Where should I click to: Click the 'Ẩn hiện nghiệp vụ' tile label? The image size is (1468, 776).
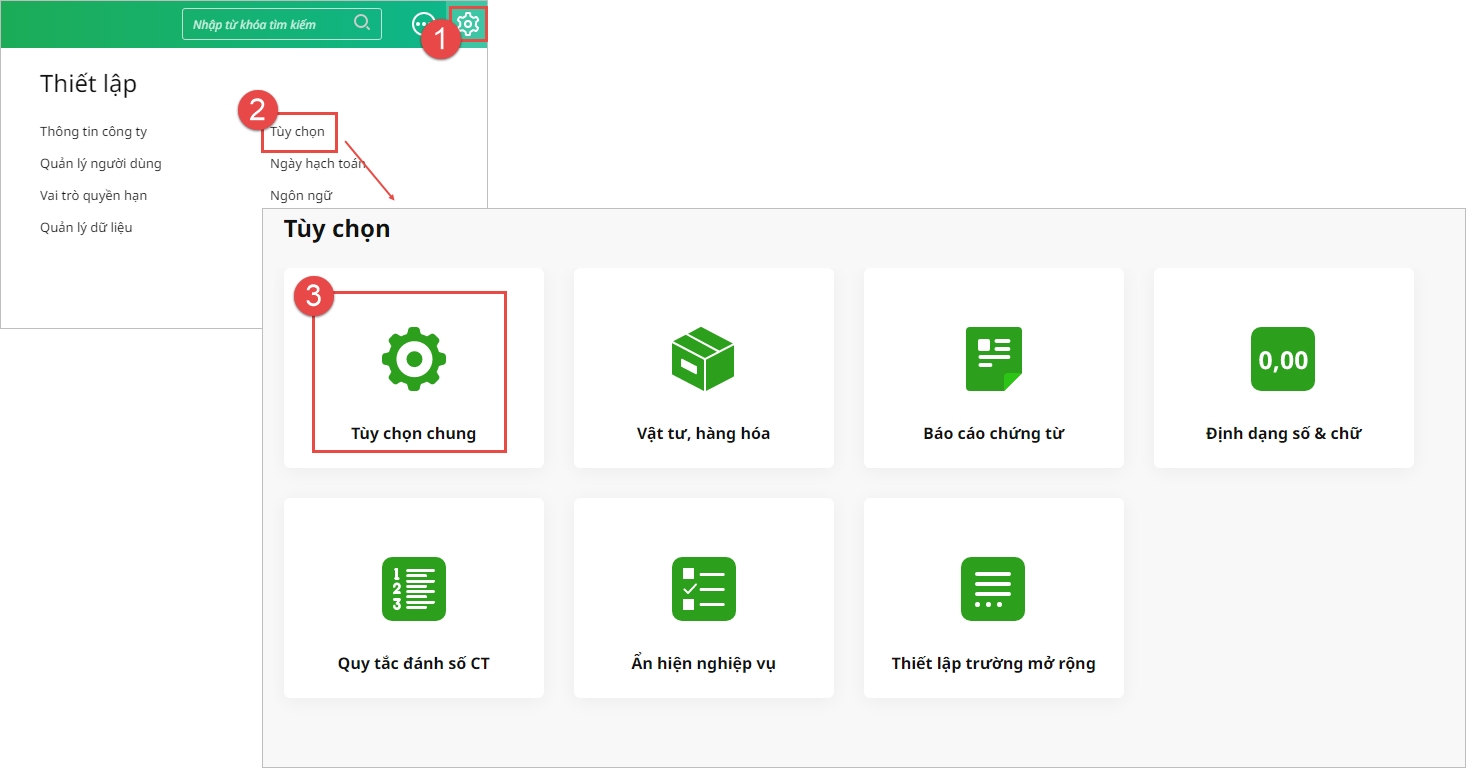pos(703,664)
